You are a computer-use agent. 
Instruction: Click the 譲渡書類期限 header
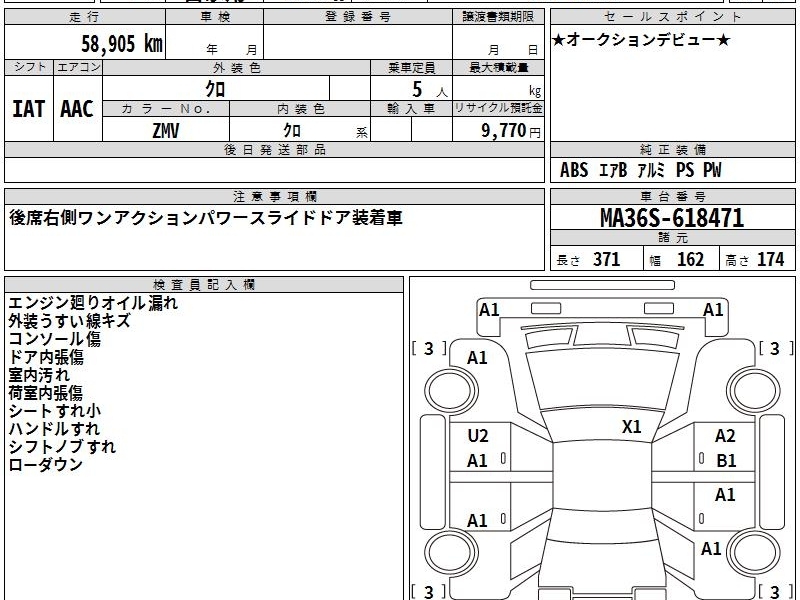coord(498,17)
